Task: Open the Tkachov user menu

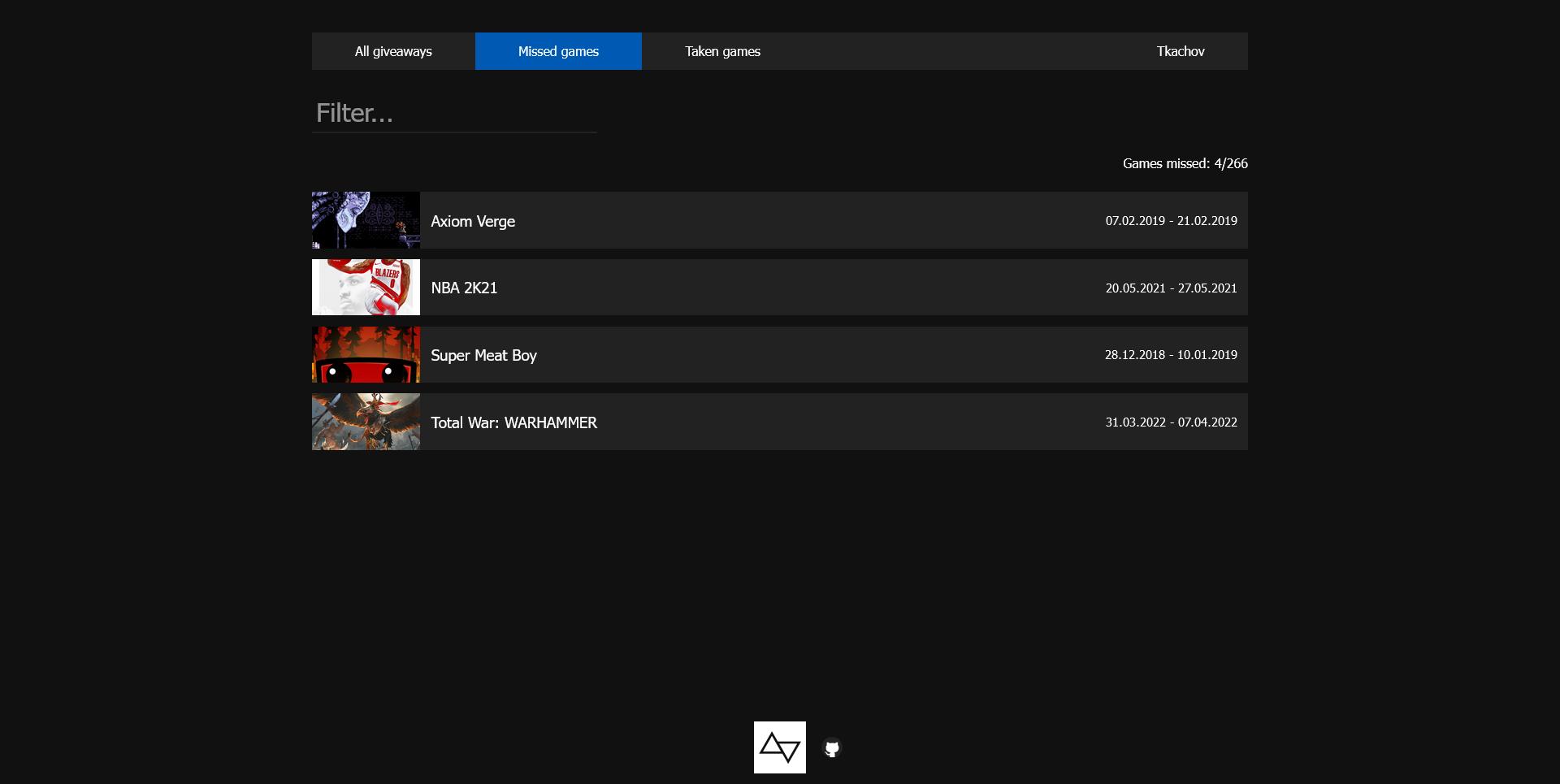Action: [1181, 51]
